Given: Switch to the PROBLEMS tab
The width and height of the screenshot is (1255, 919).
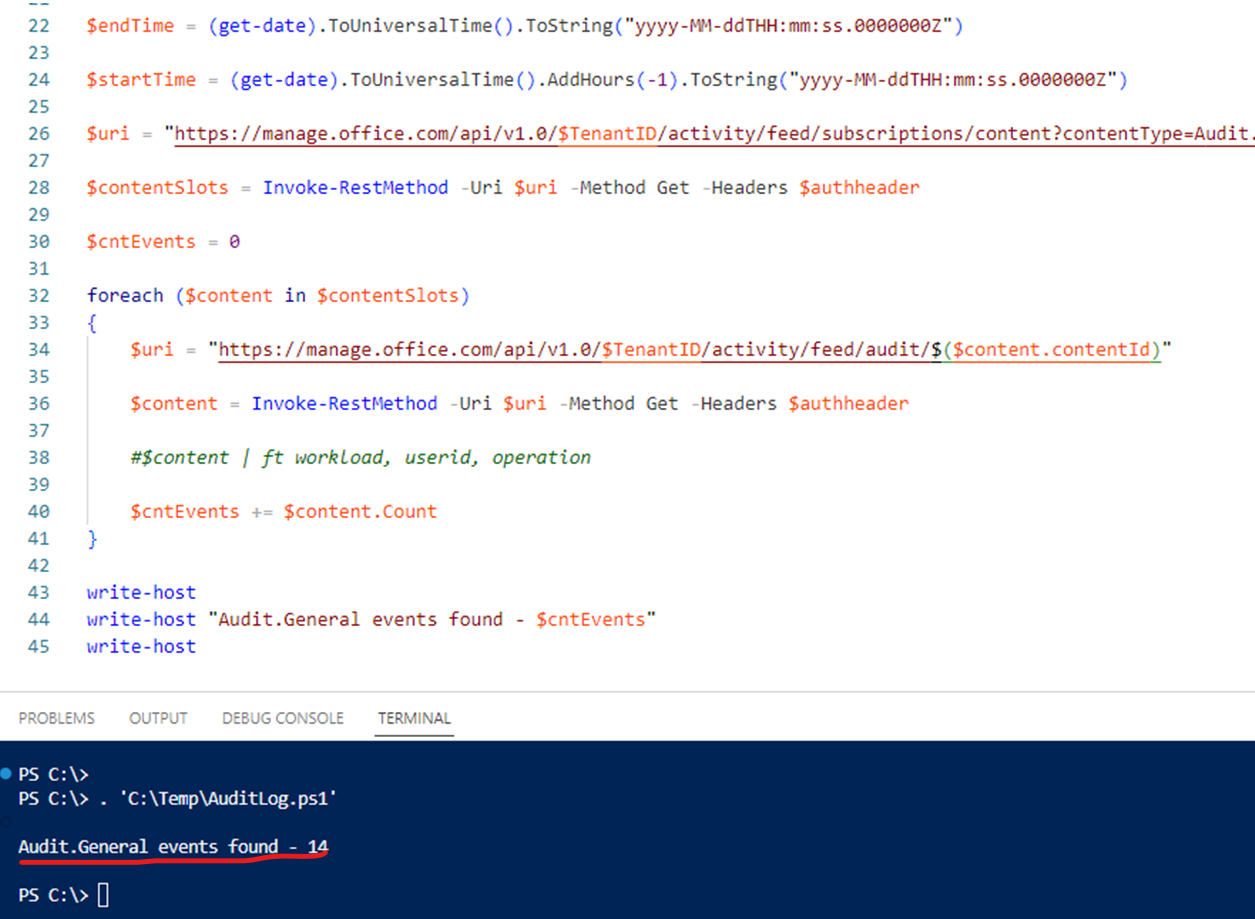Looking at the screenshot, I should [56, 718].
